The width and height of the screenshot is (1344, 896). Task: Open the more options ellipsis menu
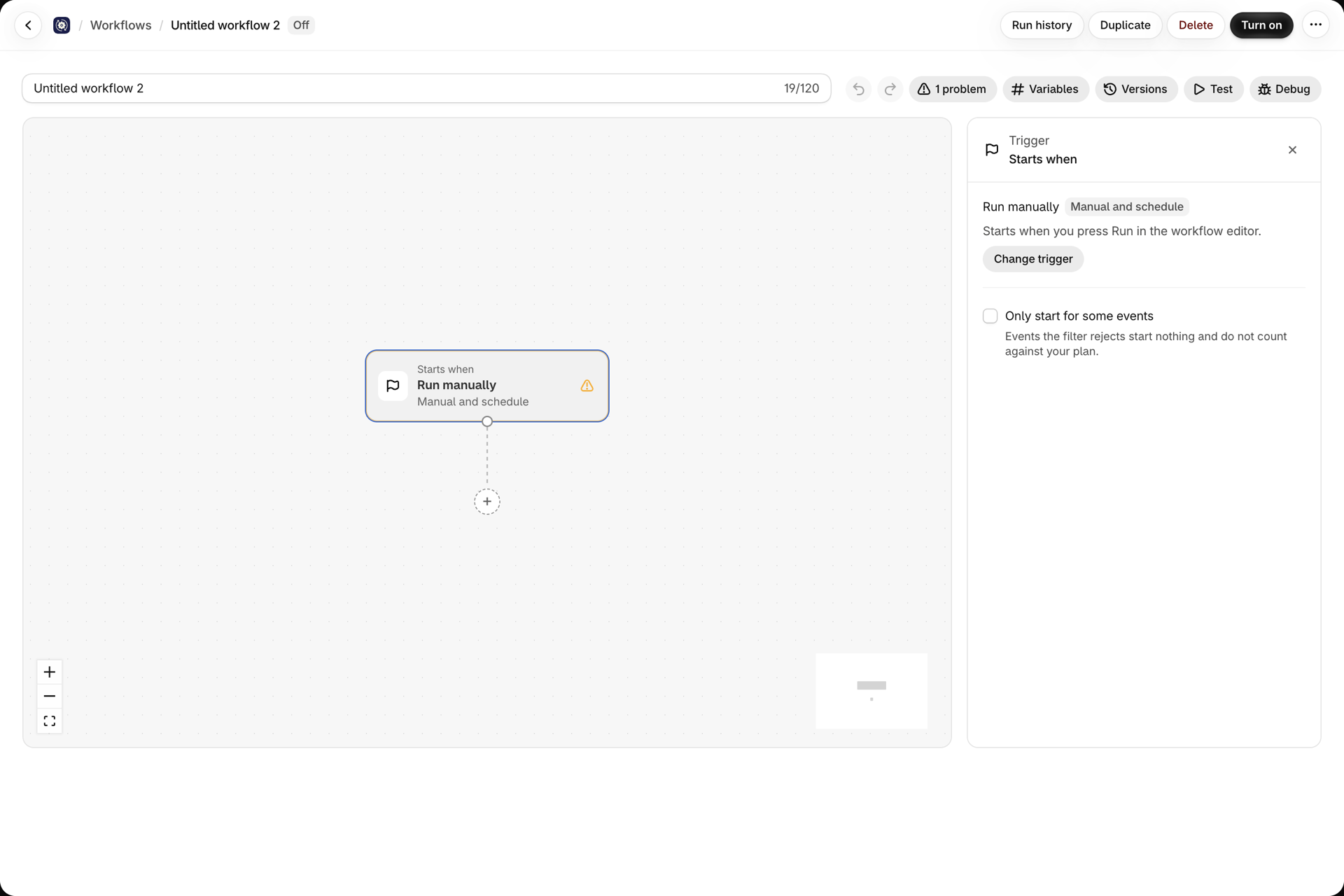(1315, 25)
